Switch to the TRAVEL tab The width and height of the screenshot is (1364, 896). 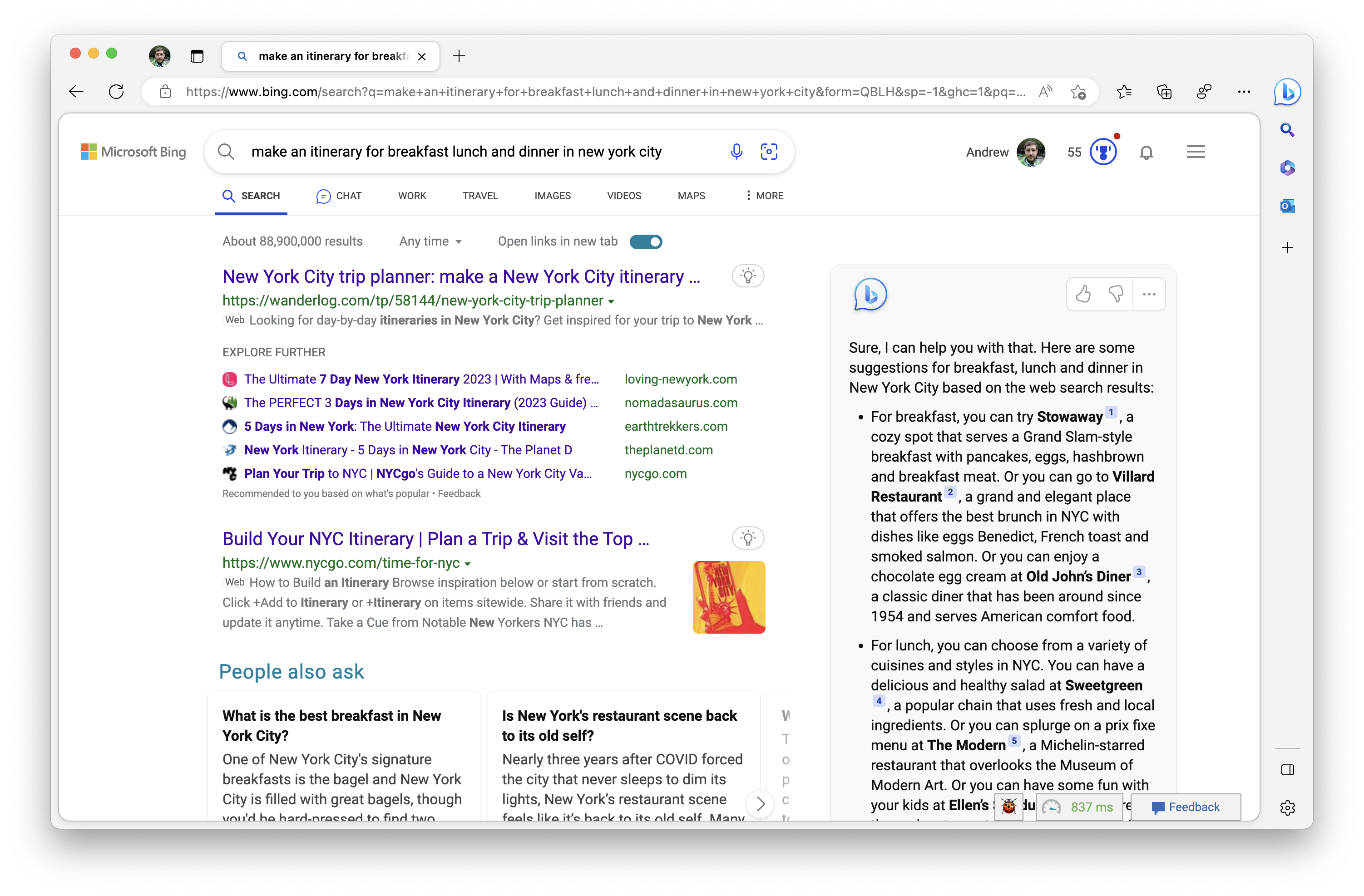coord(478,195)
